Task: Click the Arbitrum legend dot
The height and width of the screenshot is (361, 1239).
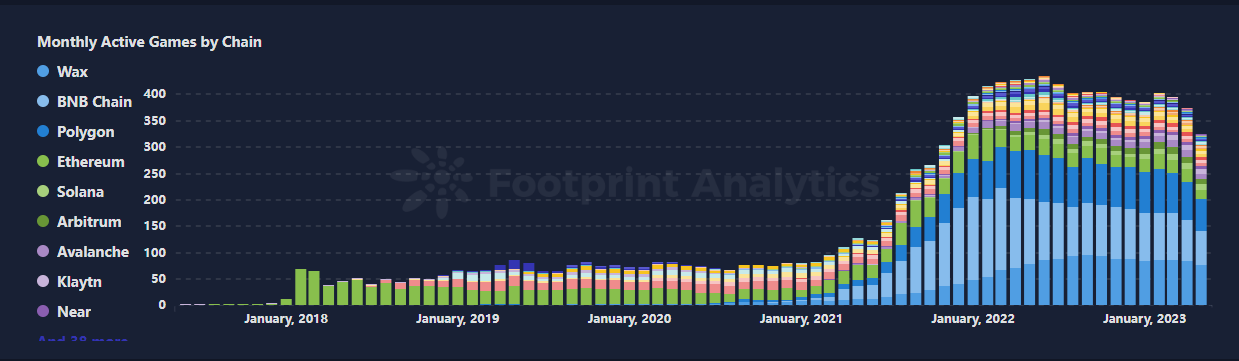Action: (x=43, y=222)
